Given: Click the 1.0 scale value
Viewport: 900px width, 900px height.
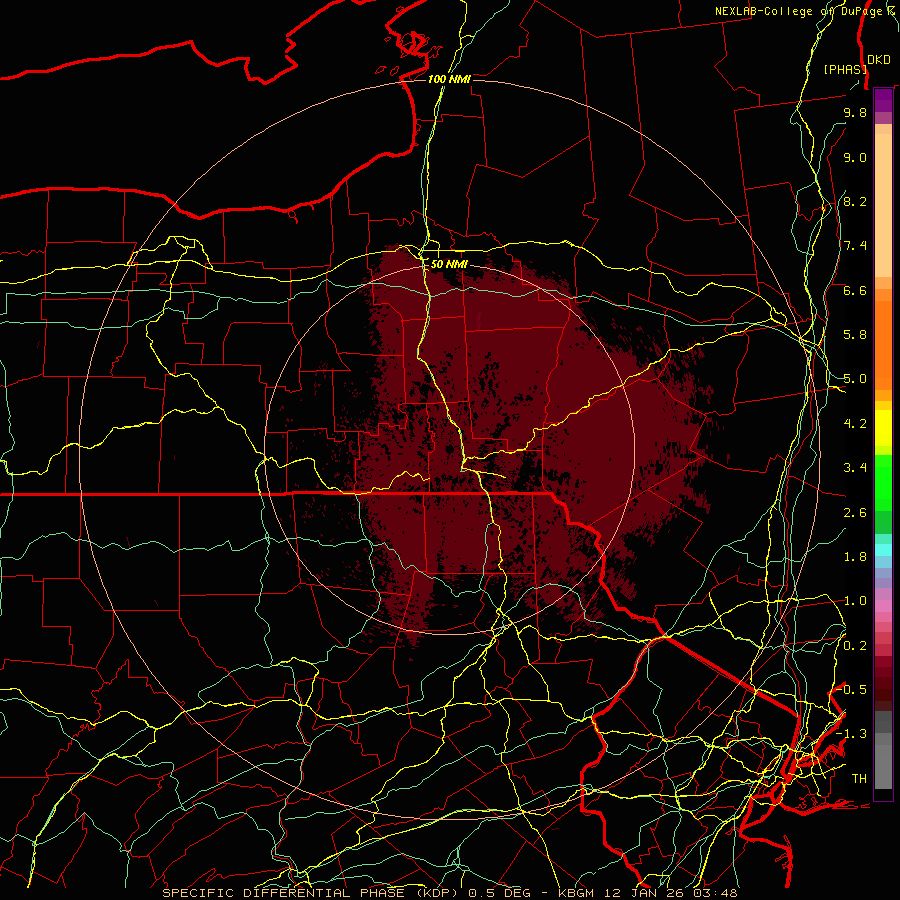Looking at the screenshot, I should [855, 601].
